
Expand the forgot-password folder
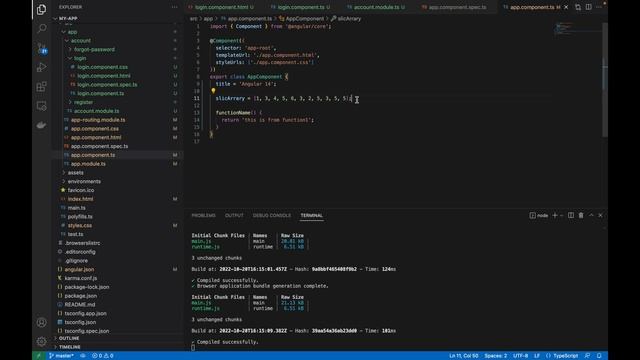point(118,49)
